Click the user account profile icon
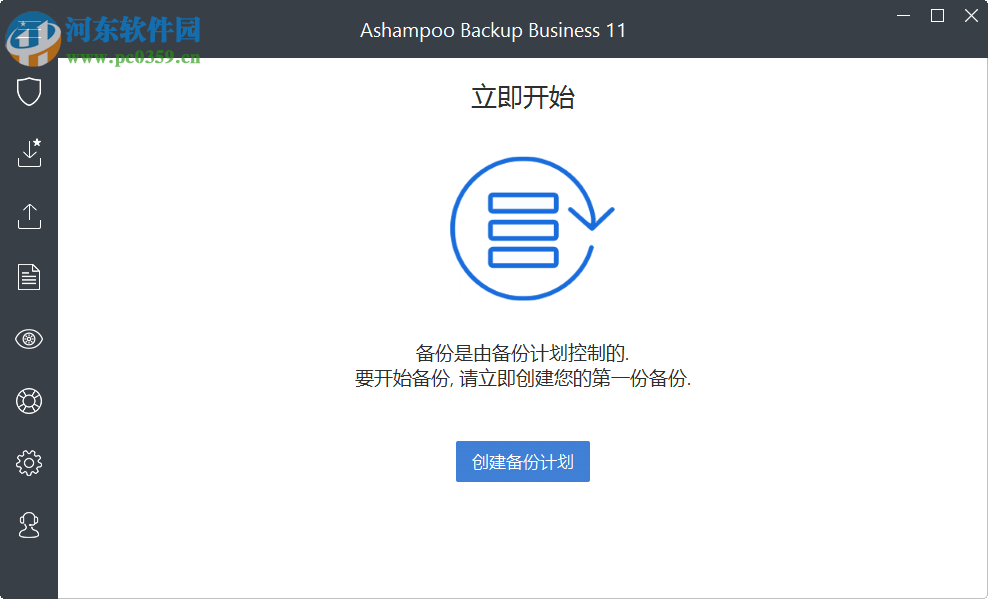This screenshot has width=988, height=599. tap(29, 524)
